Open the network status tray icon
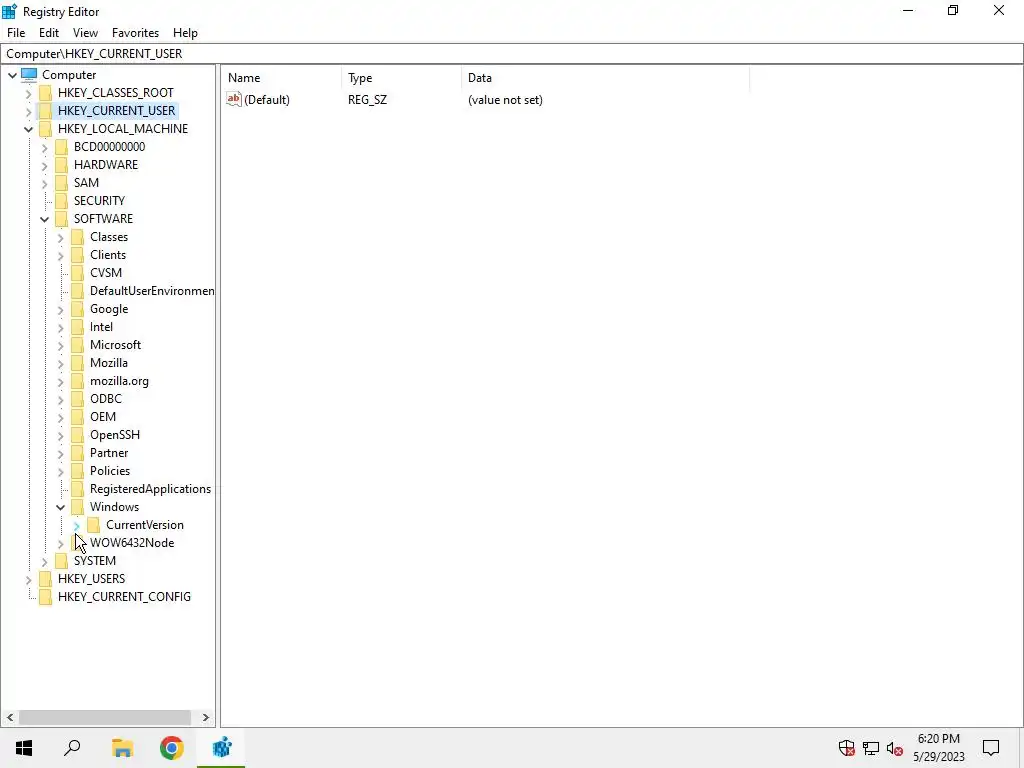The height and width of the screenshot is (768, 1024). 871,748
